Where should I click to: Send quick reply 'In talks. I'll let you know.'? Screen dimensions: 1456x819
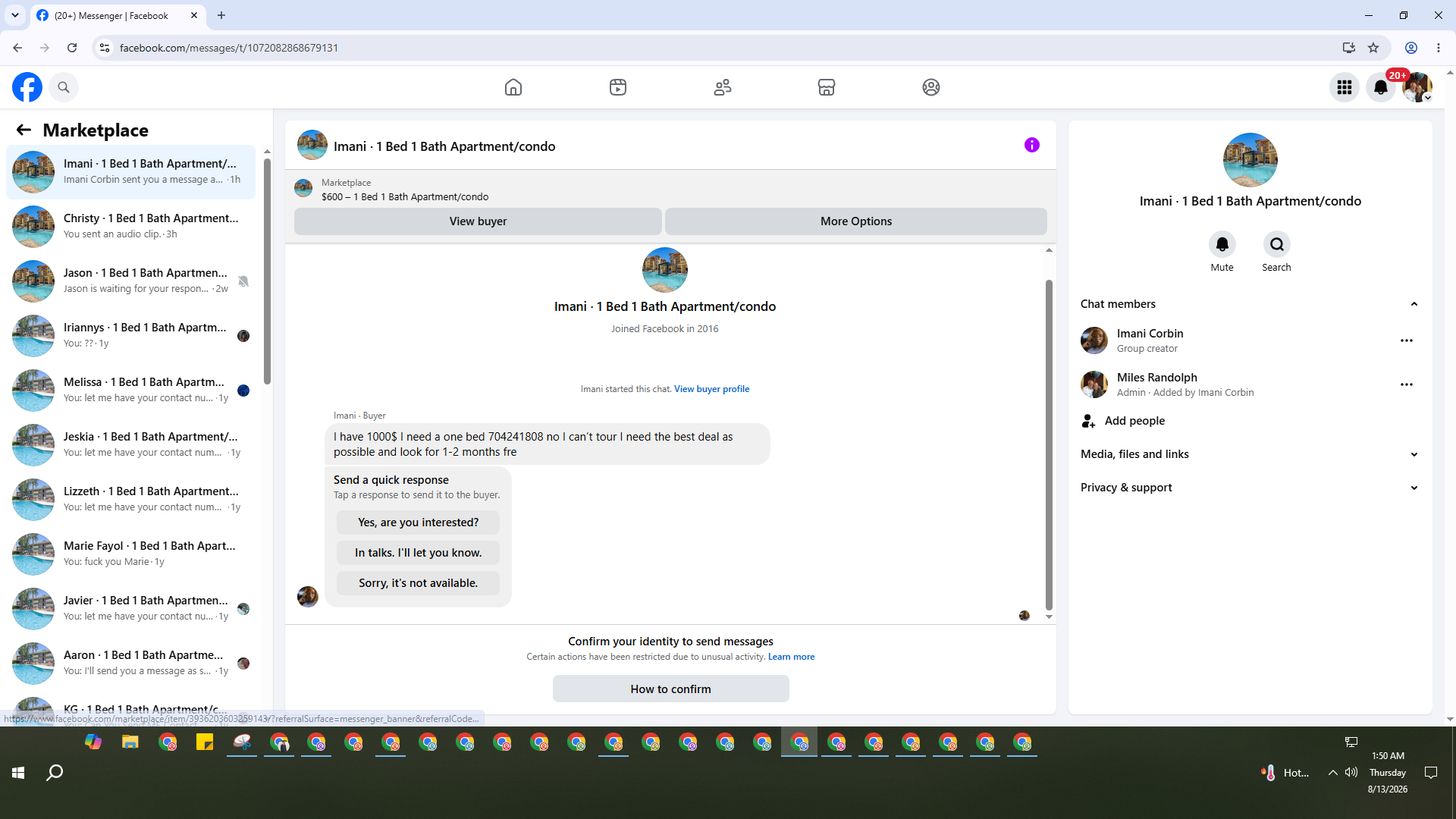point(418,553)
